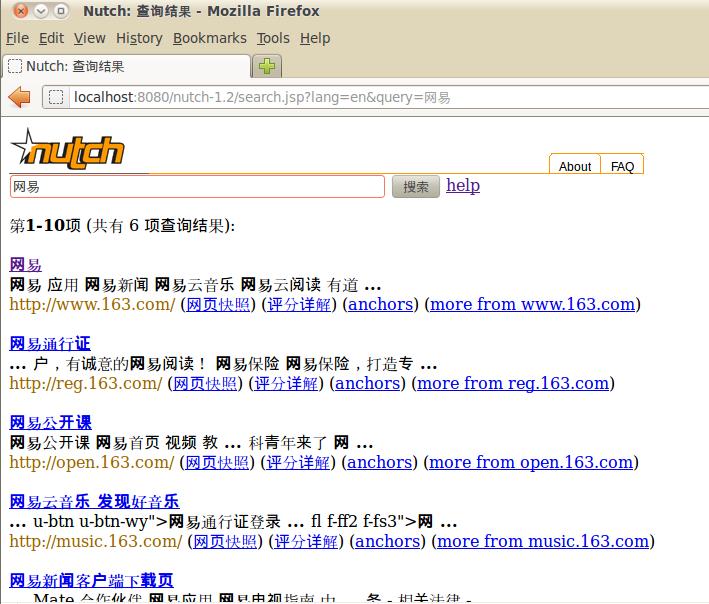Image resolution: width=709 pixels, height=604 pixels.
Task: Click the site identity icon in the address bar
Action: [x=56, y=97]
